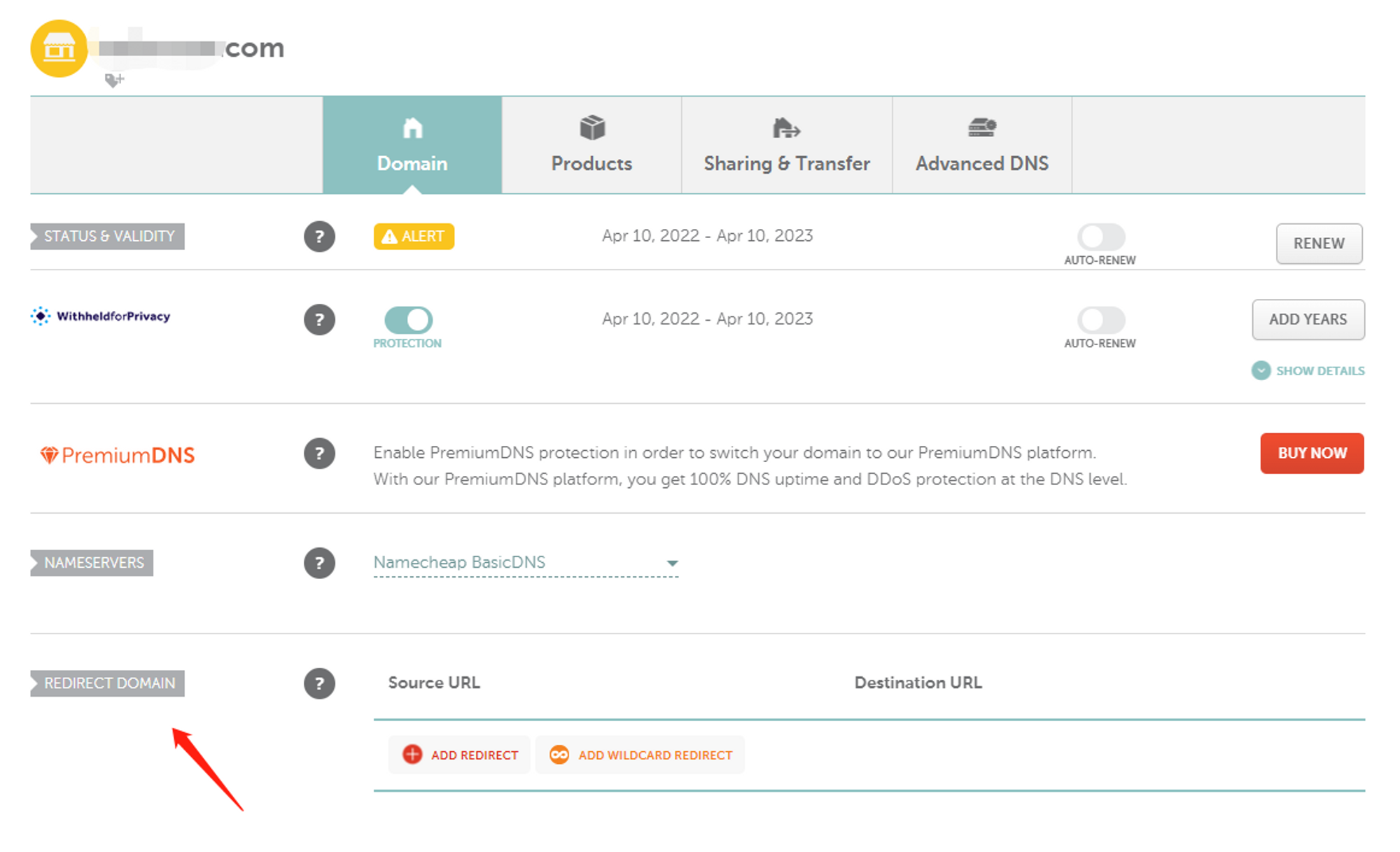Click the Nameservers help icon

[319, 563]
